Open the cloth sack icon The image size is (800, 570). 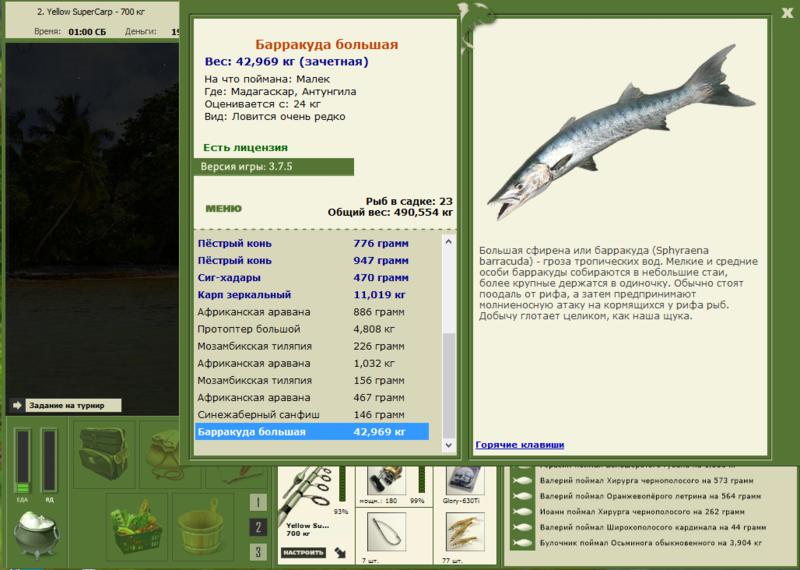click(163, 454)
